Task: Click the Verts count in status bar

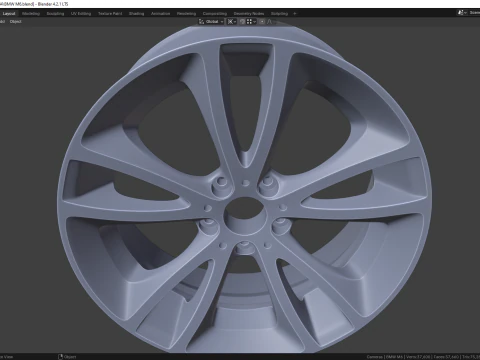Action: 419,357
